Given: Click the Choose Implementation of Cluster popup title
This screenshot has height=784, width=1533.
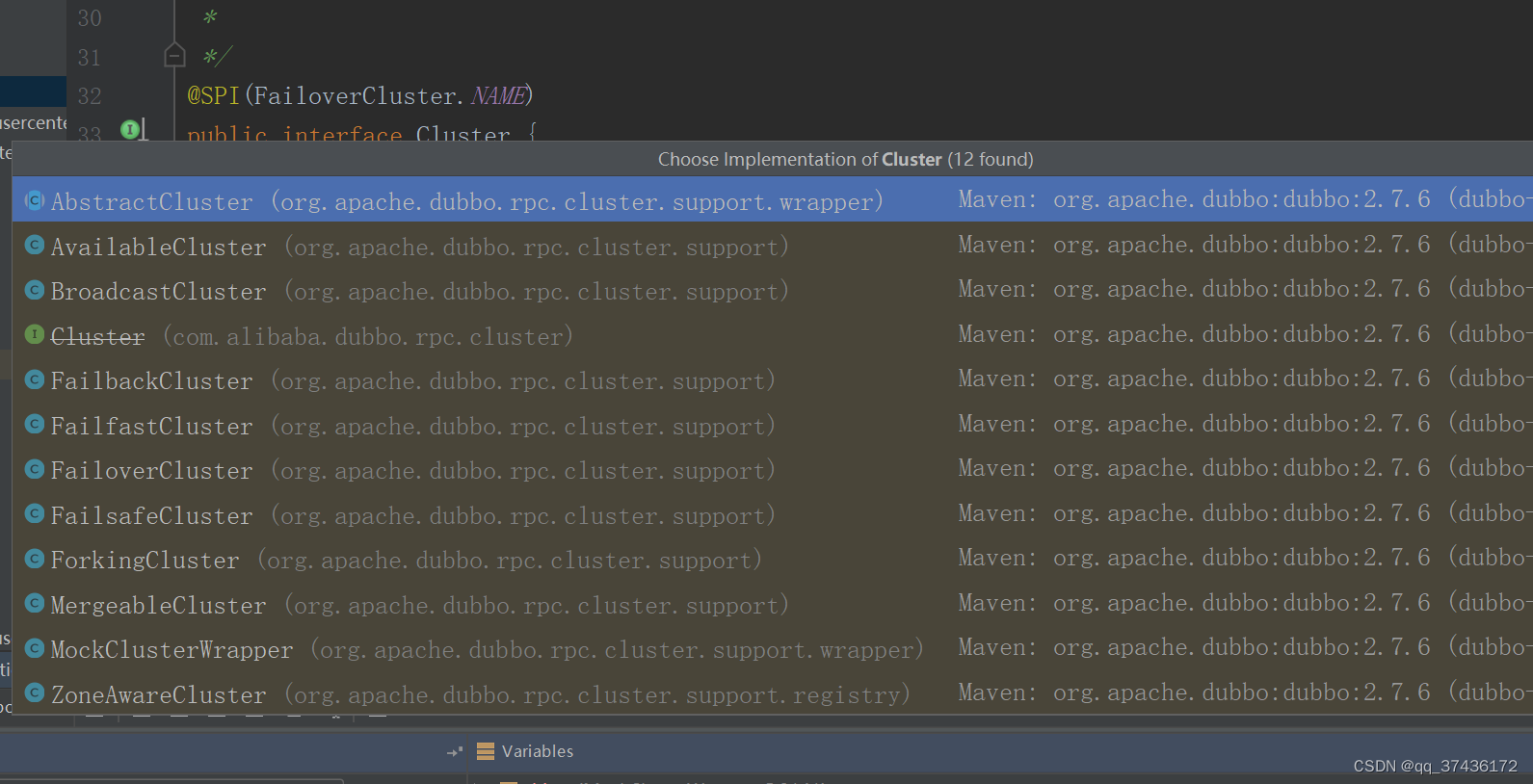Looking at the screenshot, I should [845, 159].
